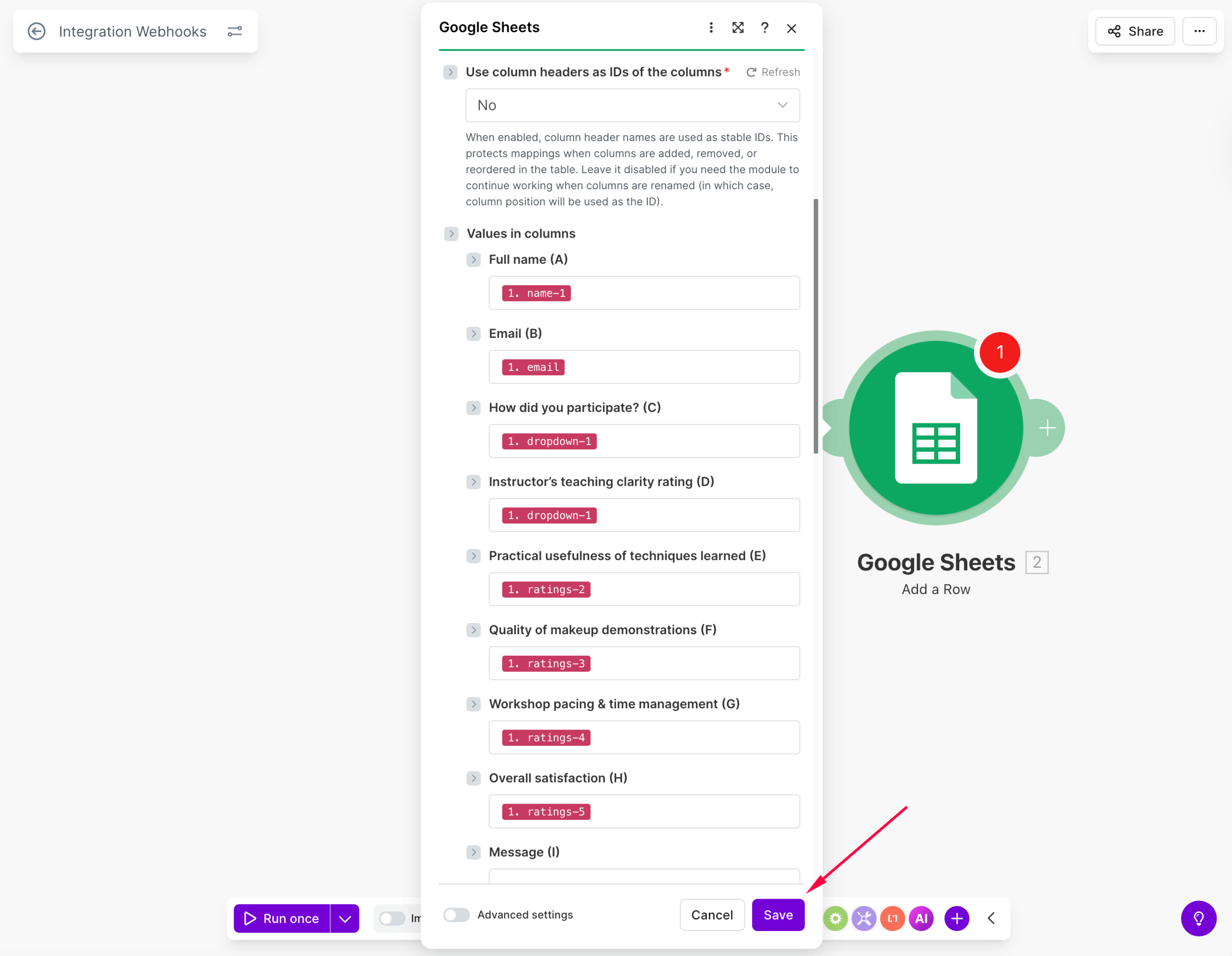Screen dimensions: 1232x956
Task: Toggle Advanced settings switch
Action: (x=456, y=915)
